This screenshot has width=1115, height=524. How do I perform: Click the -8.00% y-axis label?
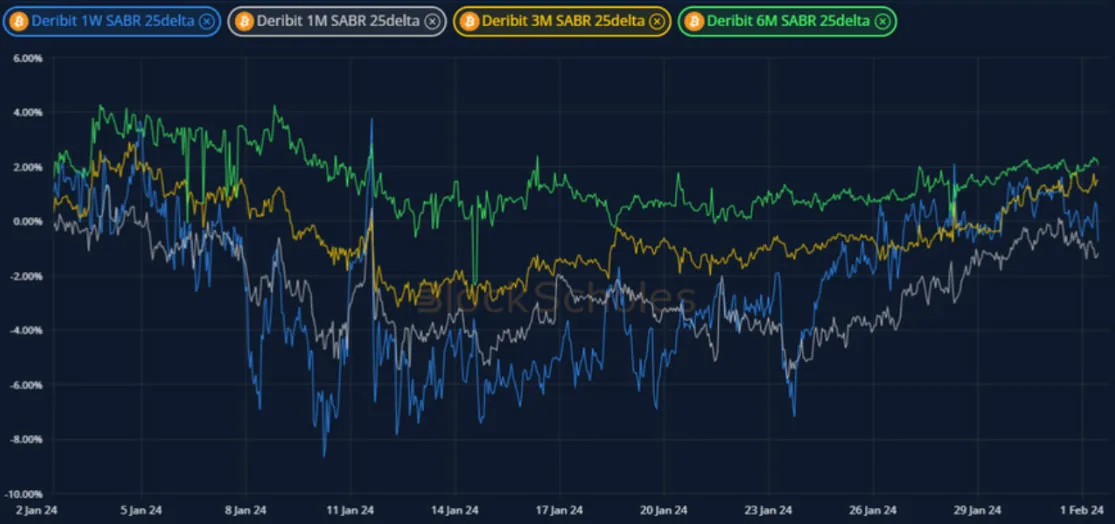tap(27, 439)
